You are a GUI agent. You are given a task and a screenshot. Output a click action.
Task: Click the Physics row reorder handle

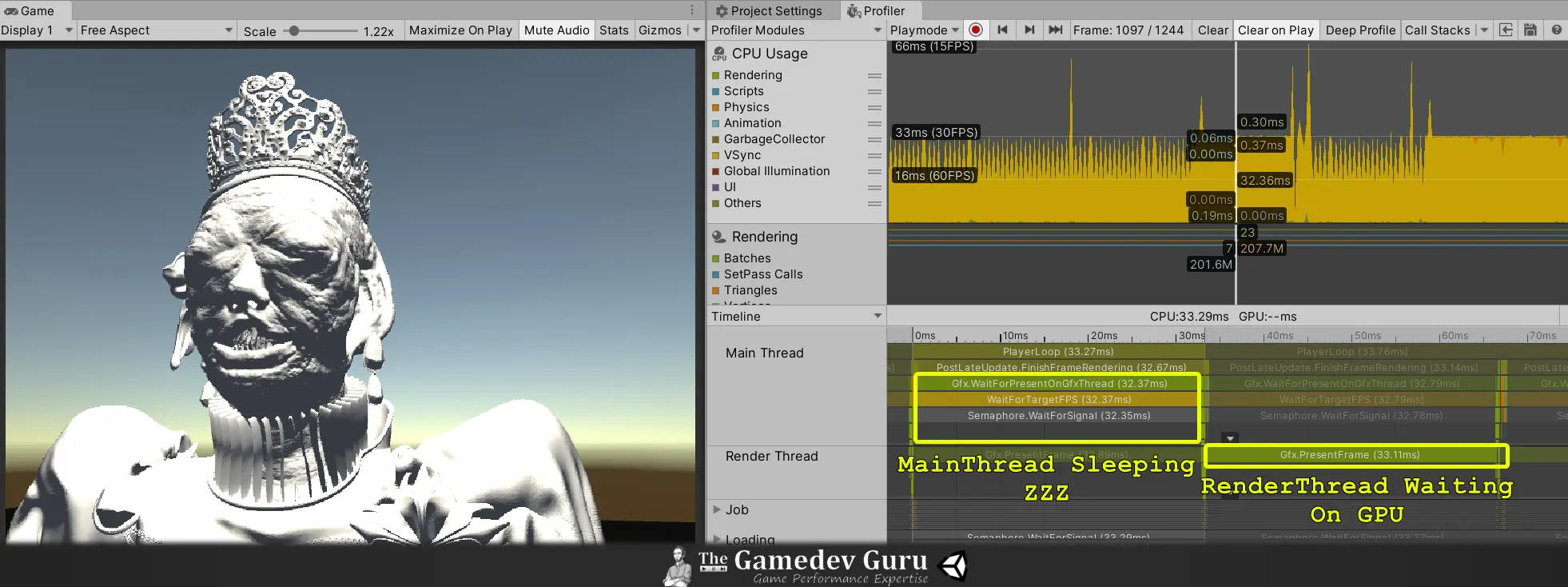tap(874, 107)
